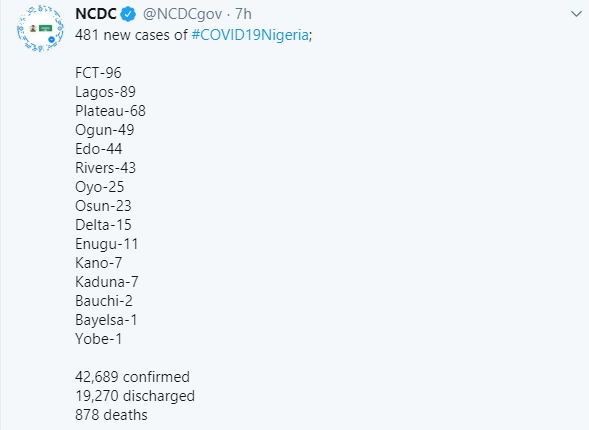Click the Ogun-49 entry

104,130
